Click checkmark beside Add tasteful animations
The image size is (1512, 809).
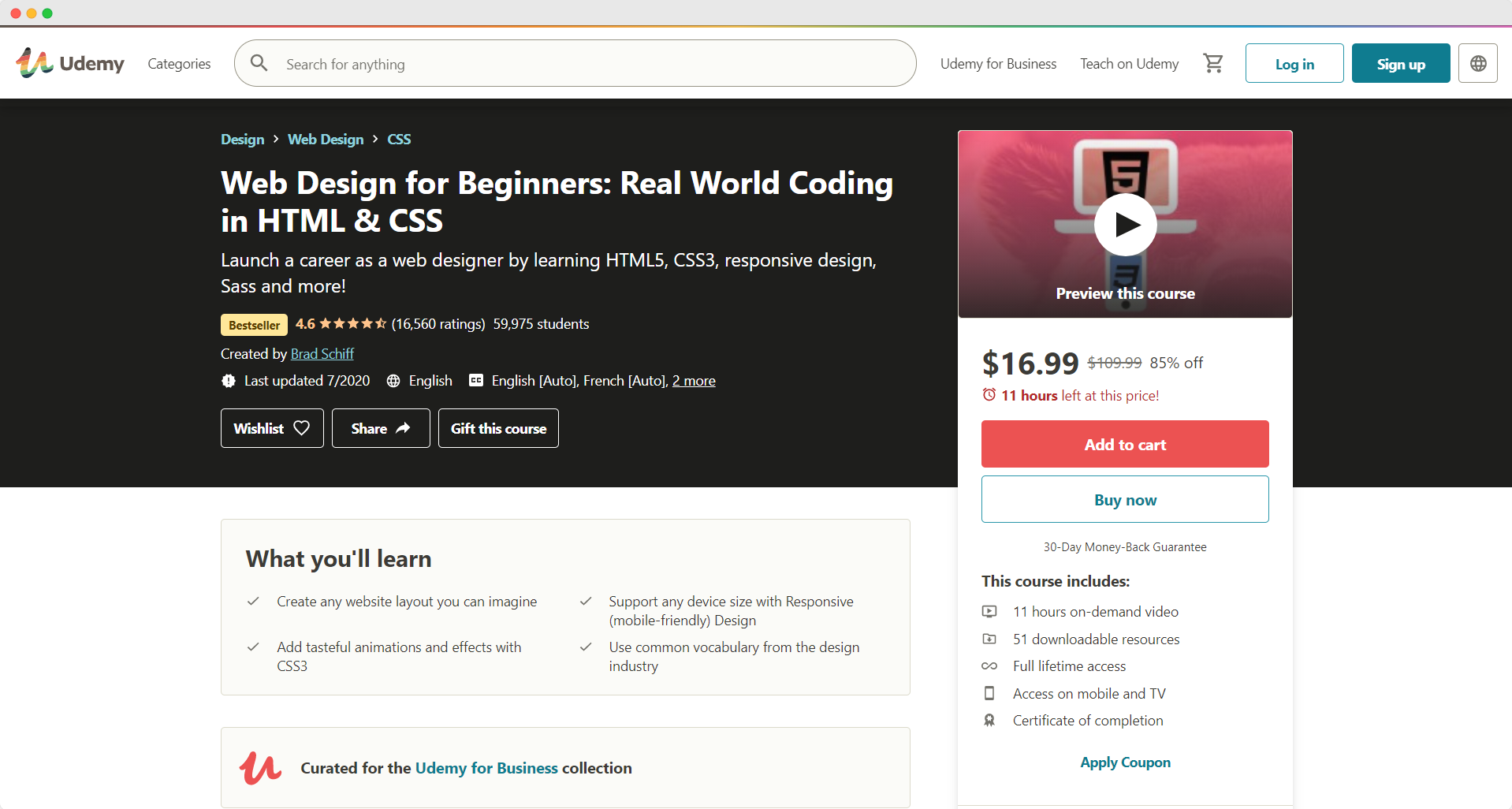253,647
